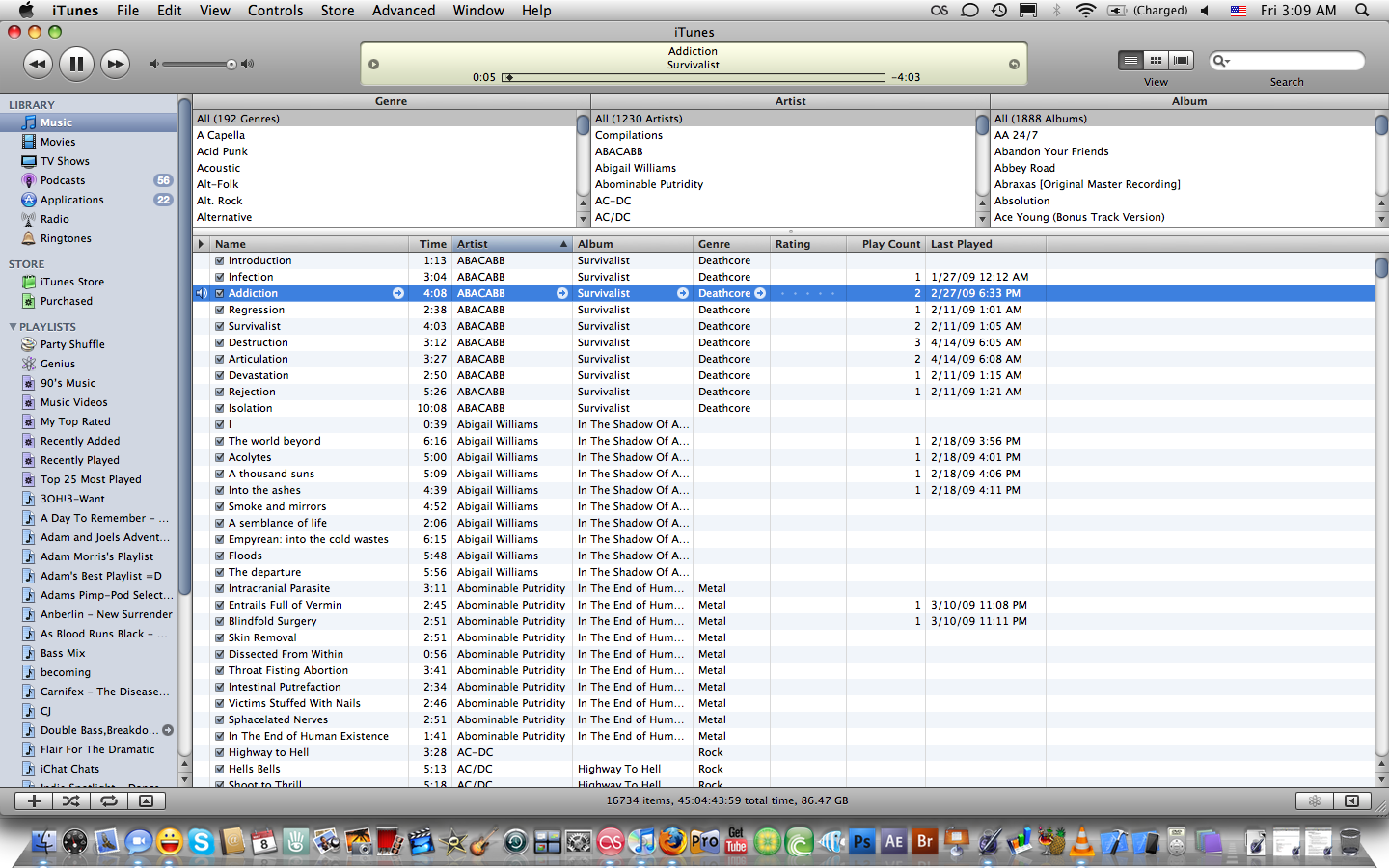Toggle shuffle mode
This screenshot has height=868, width=1389.
pos(71,800)
